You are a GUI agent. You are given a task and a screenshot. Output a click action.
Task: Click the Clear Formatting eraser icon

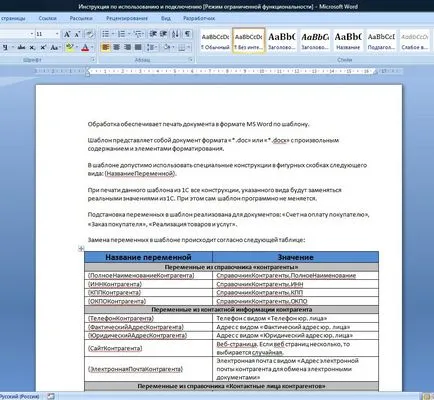89,34
